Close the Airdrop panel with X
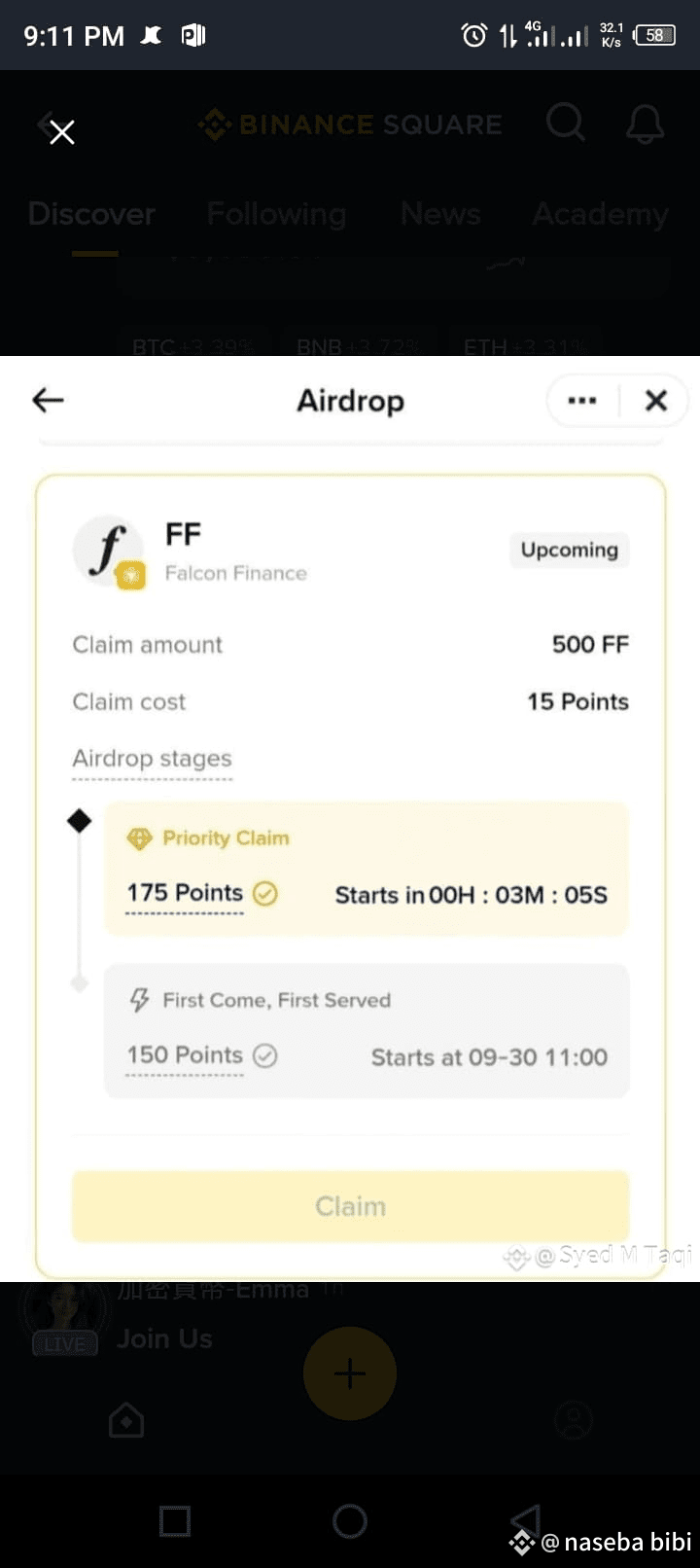 point(656,400)
